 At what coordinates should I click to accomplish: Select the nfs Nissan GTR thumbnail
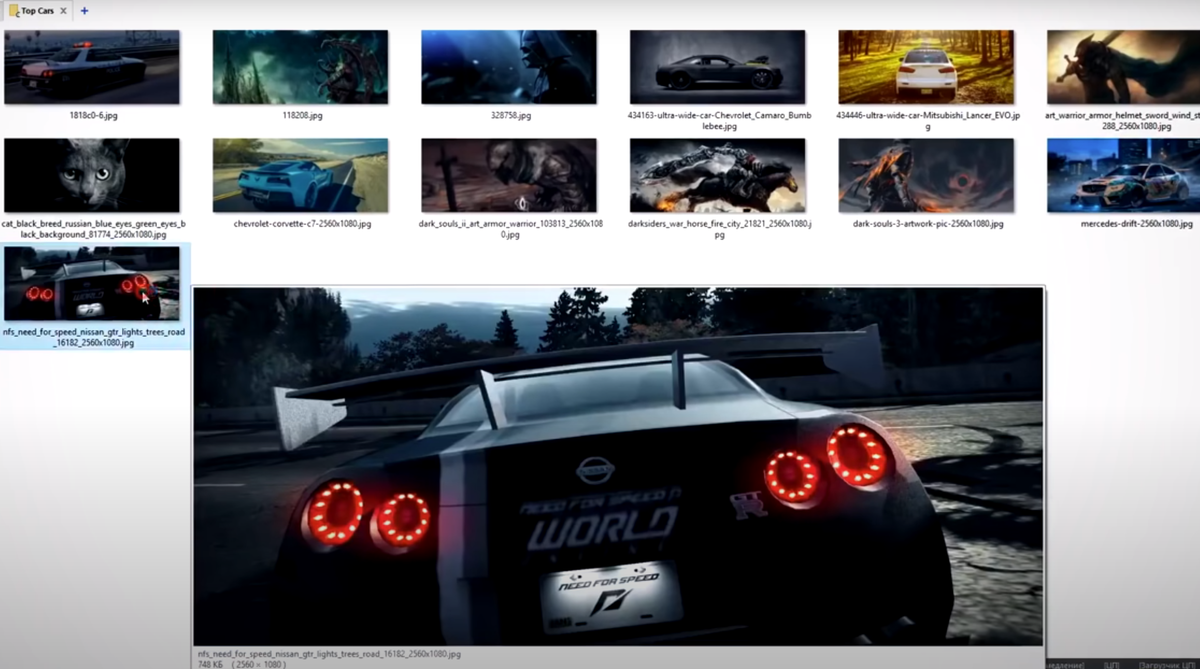pos(92,284)
